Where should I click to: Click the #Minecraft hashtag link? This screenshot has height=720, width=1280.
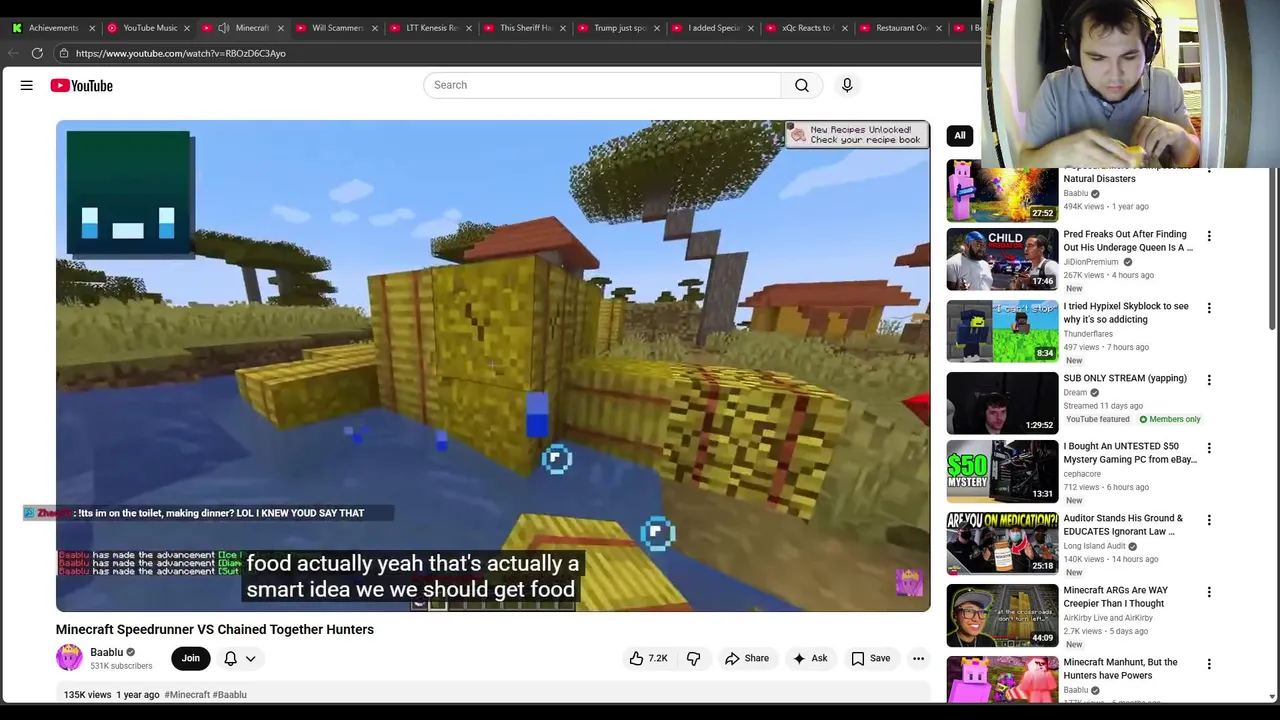point(187,694)
